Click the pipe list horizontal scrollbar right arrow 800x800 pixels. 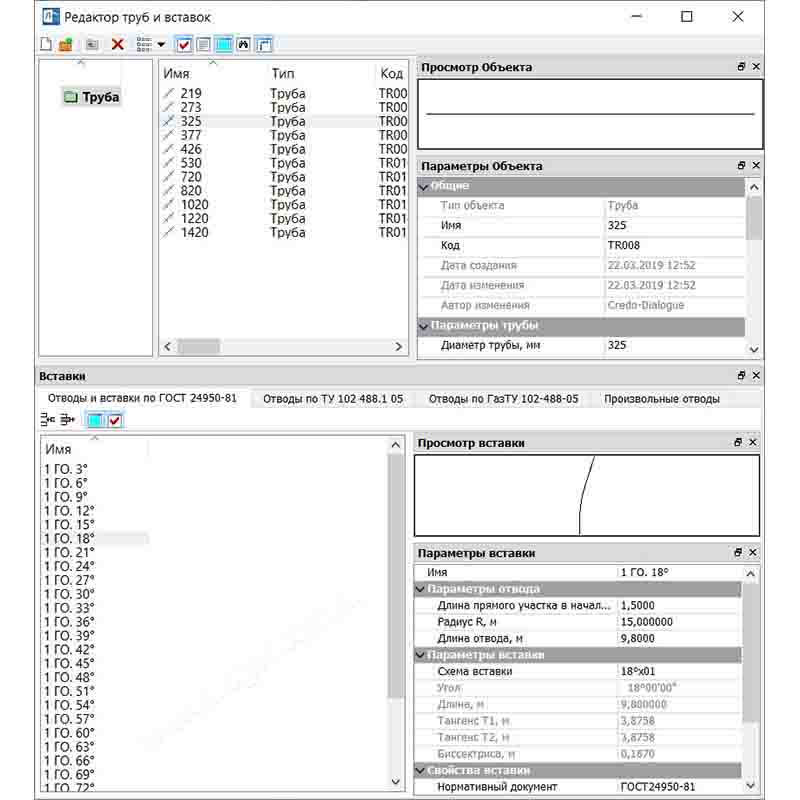point(399,346)
